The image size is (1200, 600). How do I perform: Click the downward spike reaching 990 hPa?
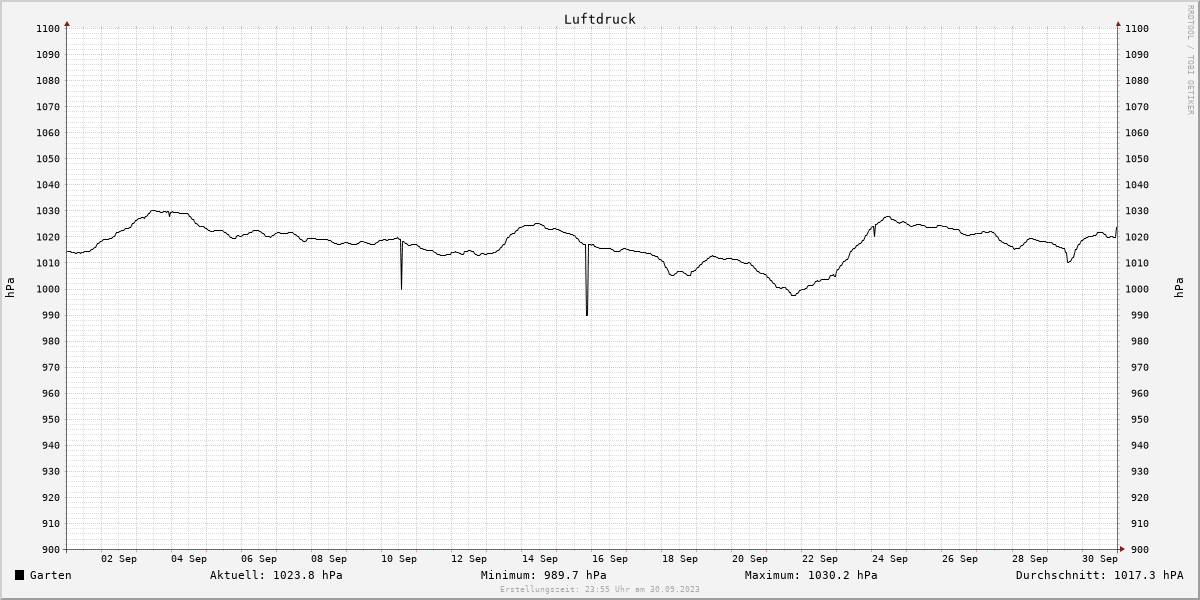click(587, 280)
